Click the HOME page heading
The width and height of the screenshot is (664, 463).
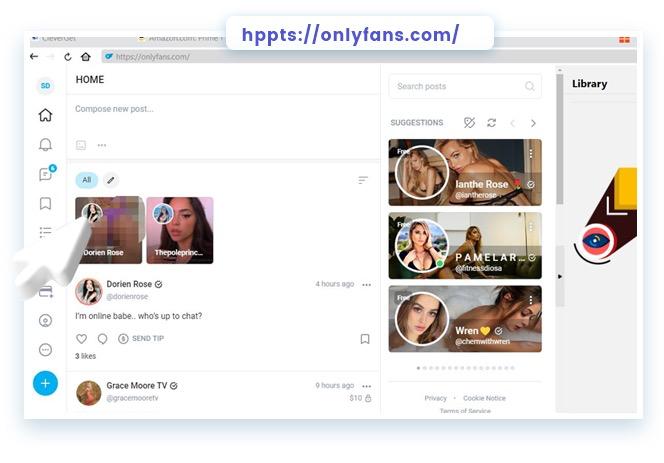click(90, 80)
